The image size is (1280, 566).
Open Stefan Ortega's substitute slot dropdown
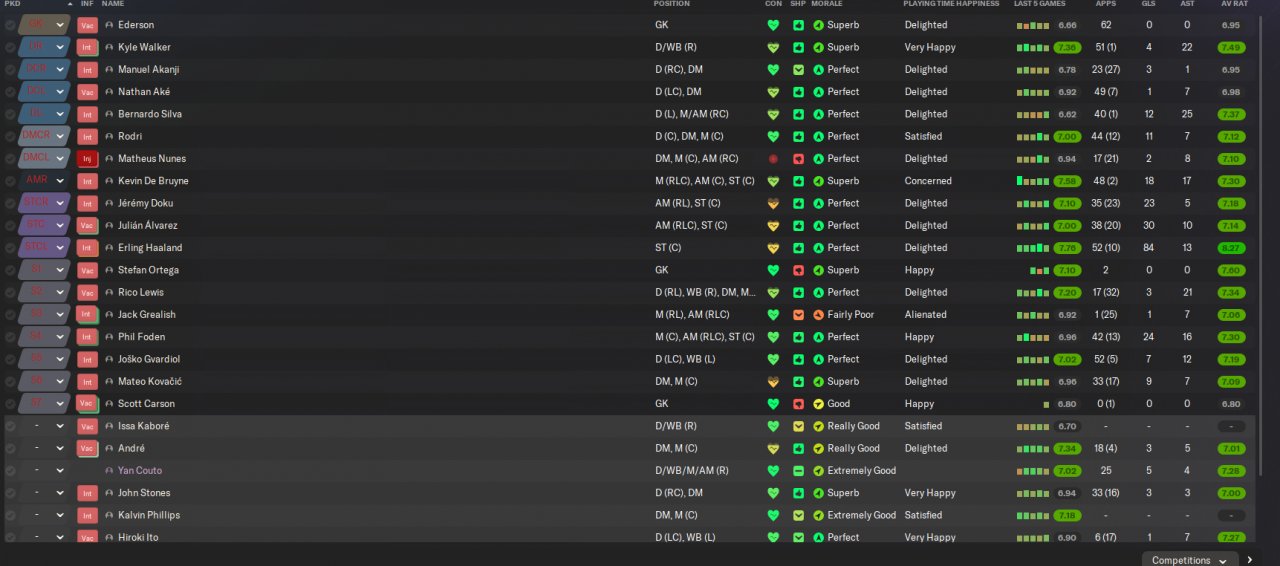[45, 270]
